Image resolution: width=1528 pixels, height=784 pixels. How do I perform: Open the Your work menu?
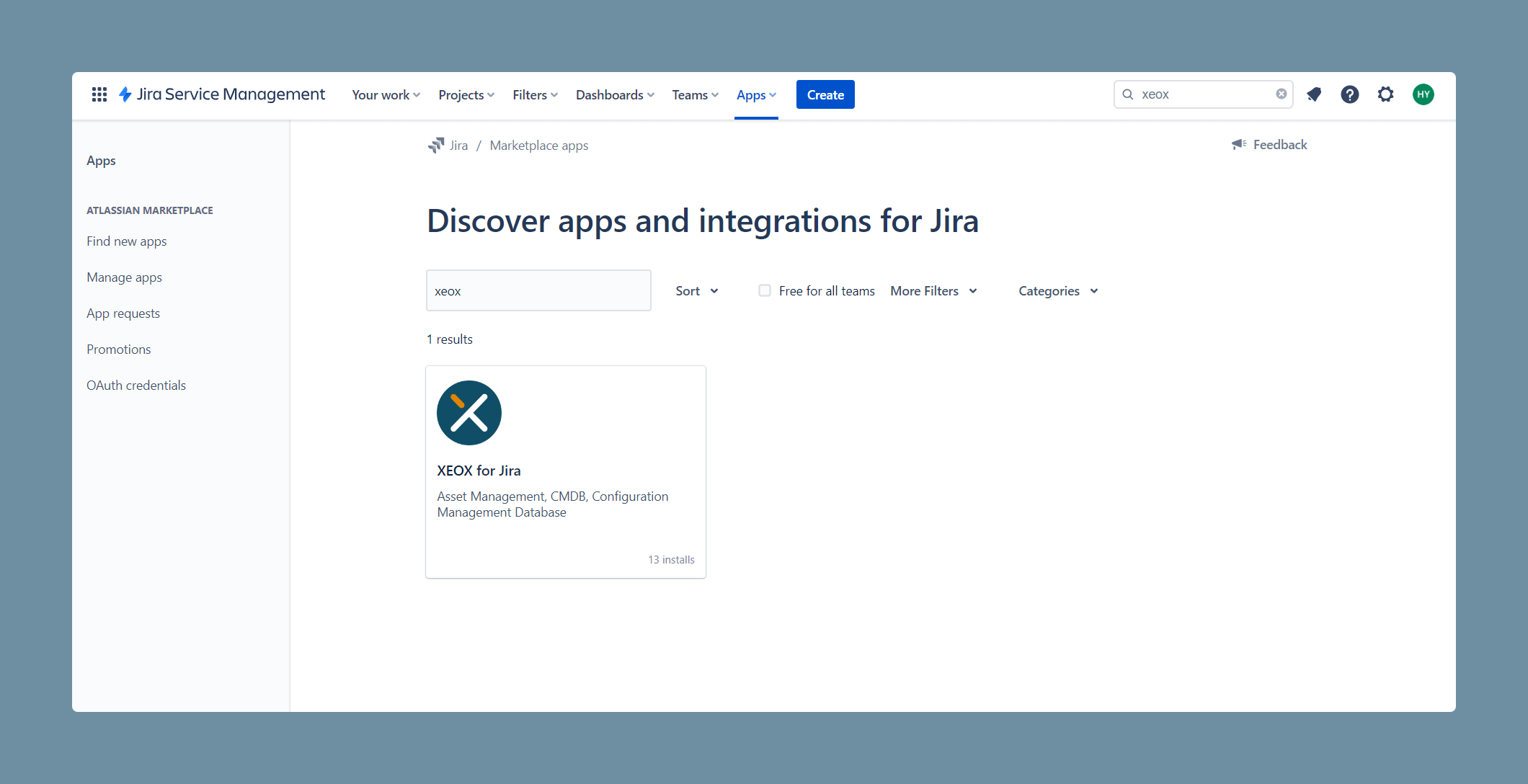(386, 95)
